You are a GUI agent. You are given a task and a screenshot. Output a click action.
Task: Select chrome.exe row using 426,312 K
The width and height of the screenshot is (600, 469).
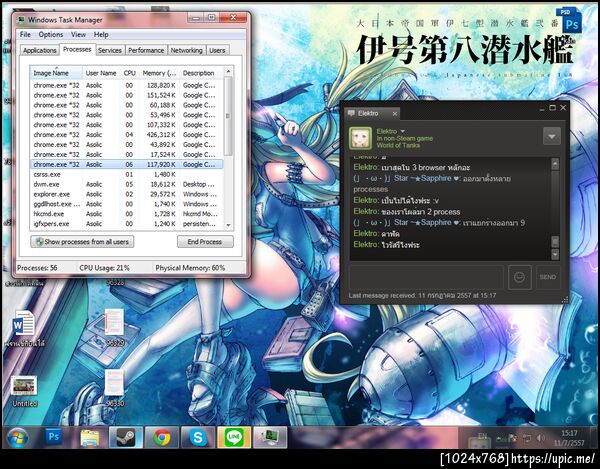pos(126,135)
